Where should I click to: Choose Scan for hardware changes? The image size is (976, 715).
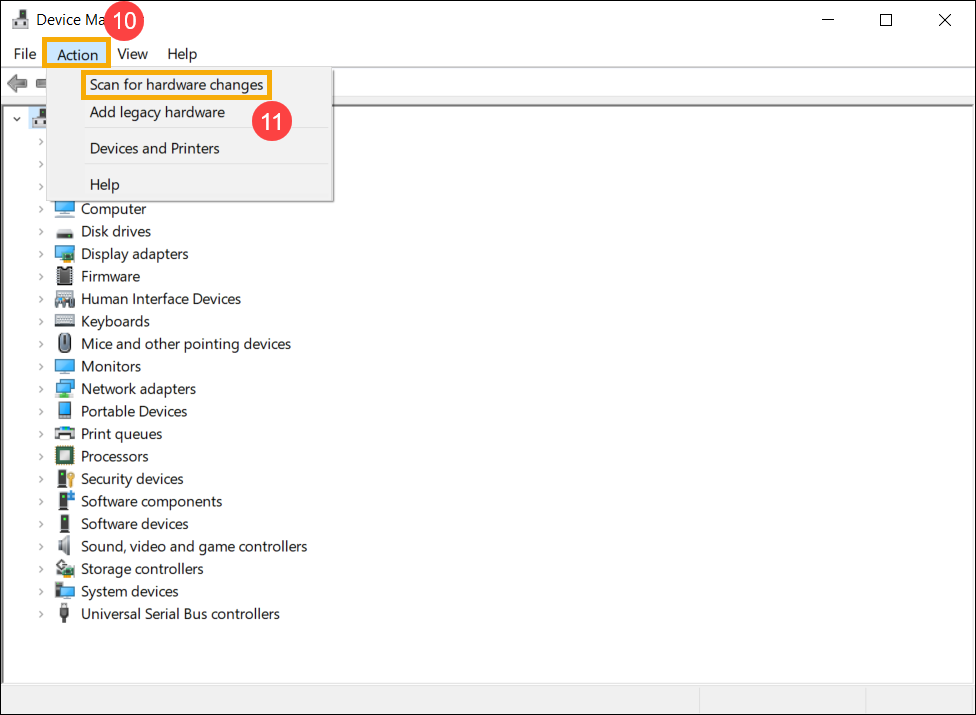pyautogui.click(x=177, y=85)
